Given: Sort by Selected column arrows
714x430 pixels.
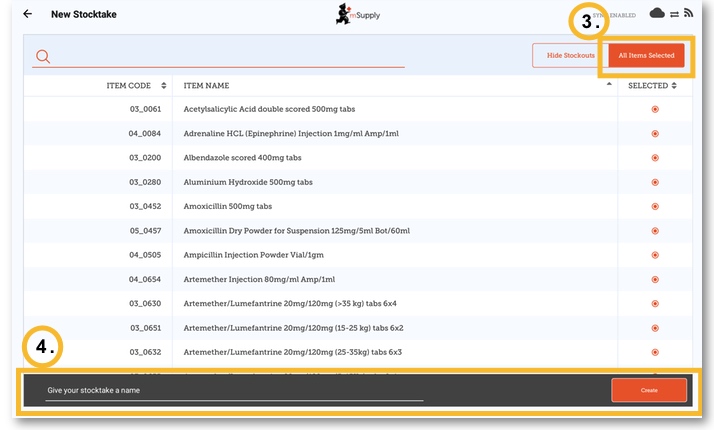Looking at the screenshot, I should coord(674,86).
